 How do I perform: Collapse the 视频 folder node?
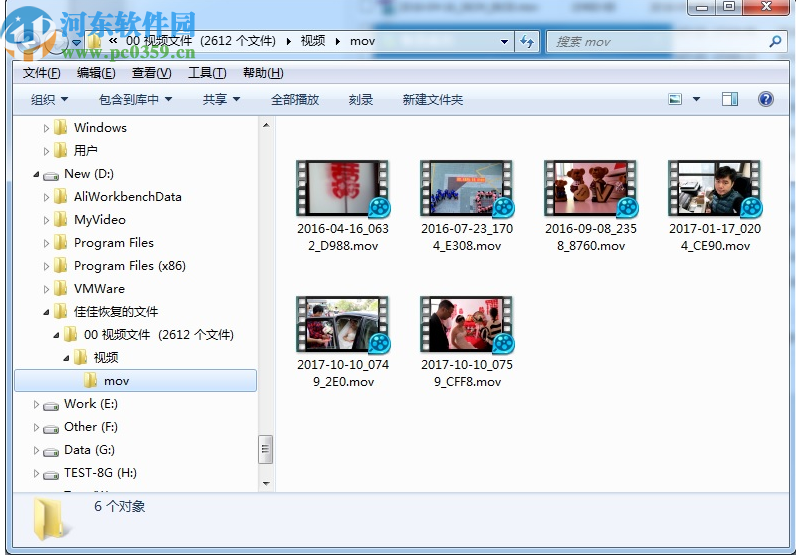(x=67, y=358)
